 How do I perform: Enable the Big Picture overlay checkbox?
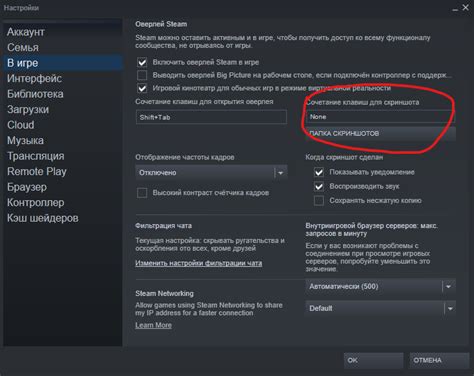(x=142, y=75)
